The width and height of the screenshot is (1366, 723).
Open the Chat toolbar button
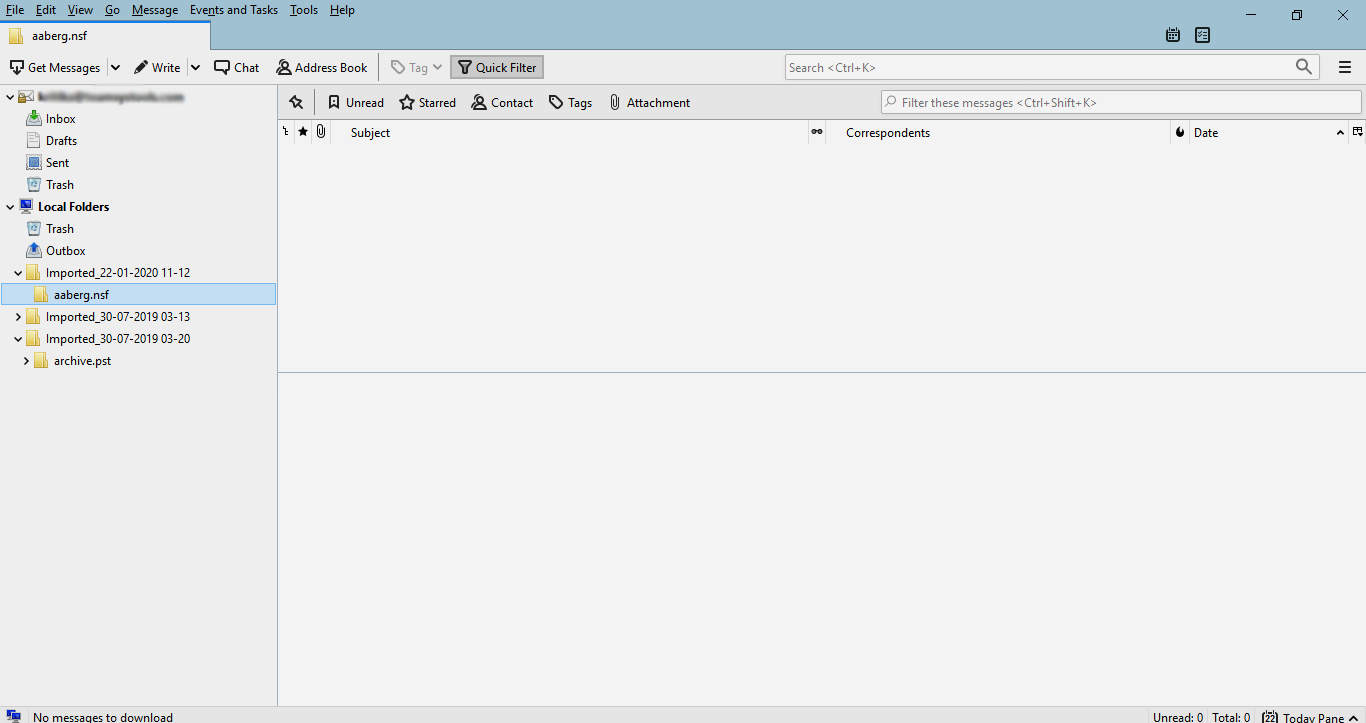click(x=236, y=68)
